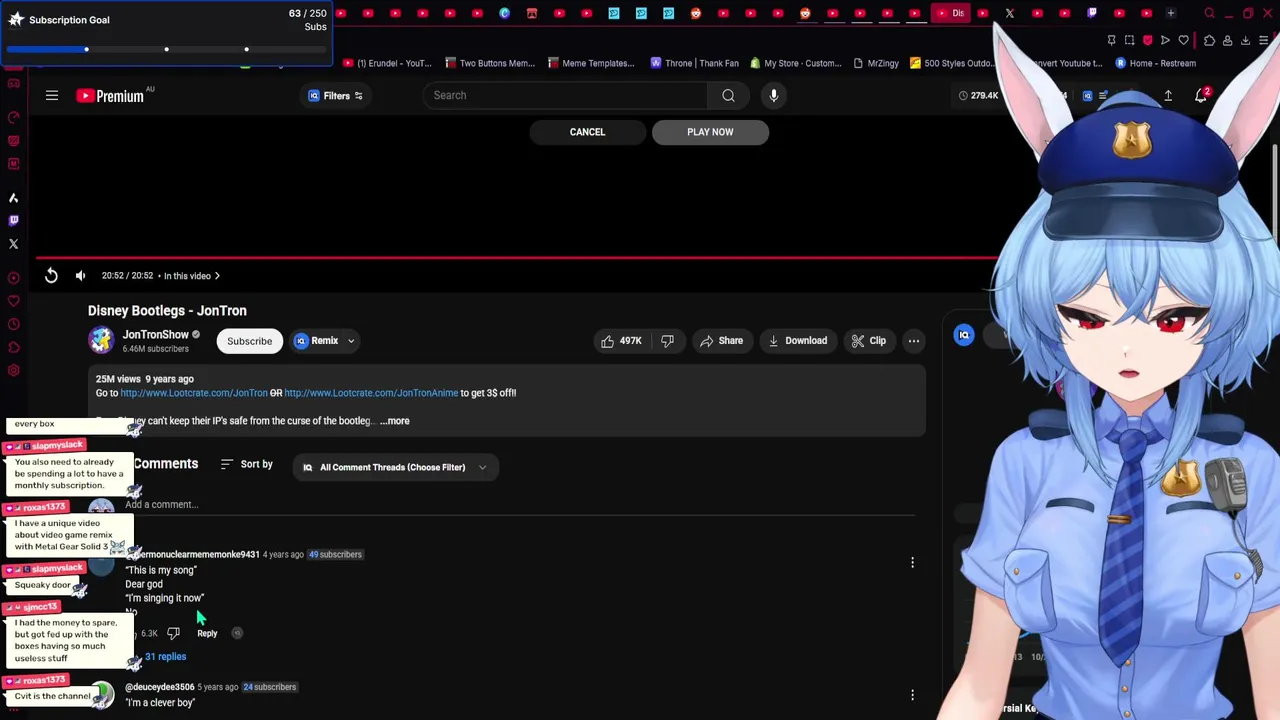Screen dimensions: 1280x720
Task: Open the 500 Styles Outdoor bookmark
Action: click(x=951, y=63)
